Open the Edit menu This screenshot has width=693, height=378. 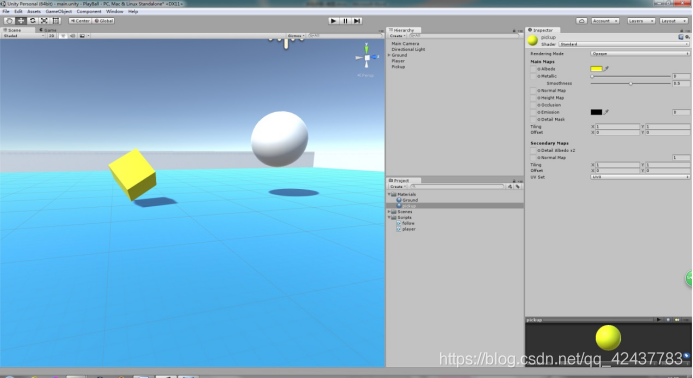18,11
